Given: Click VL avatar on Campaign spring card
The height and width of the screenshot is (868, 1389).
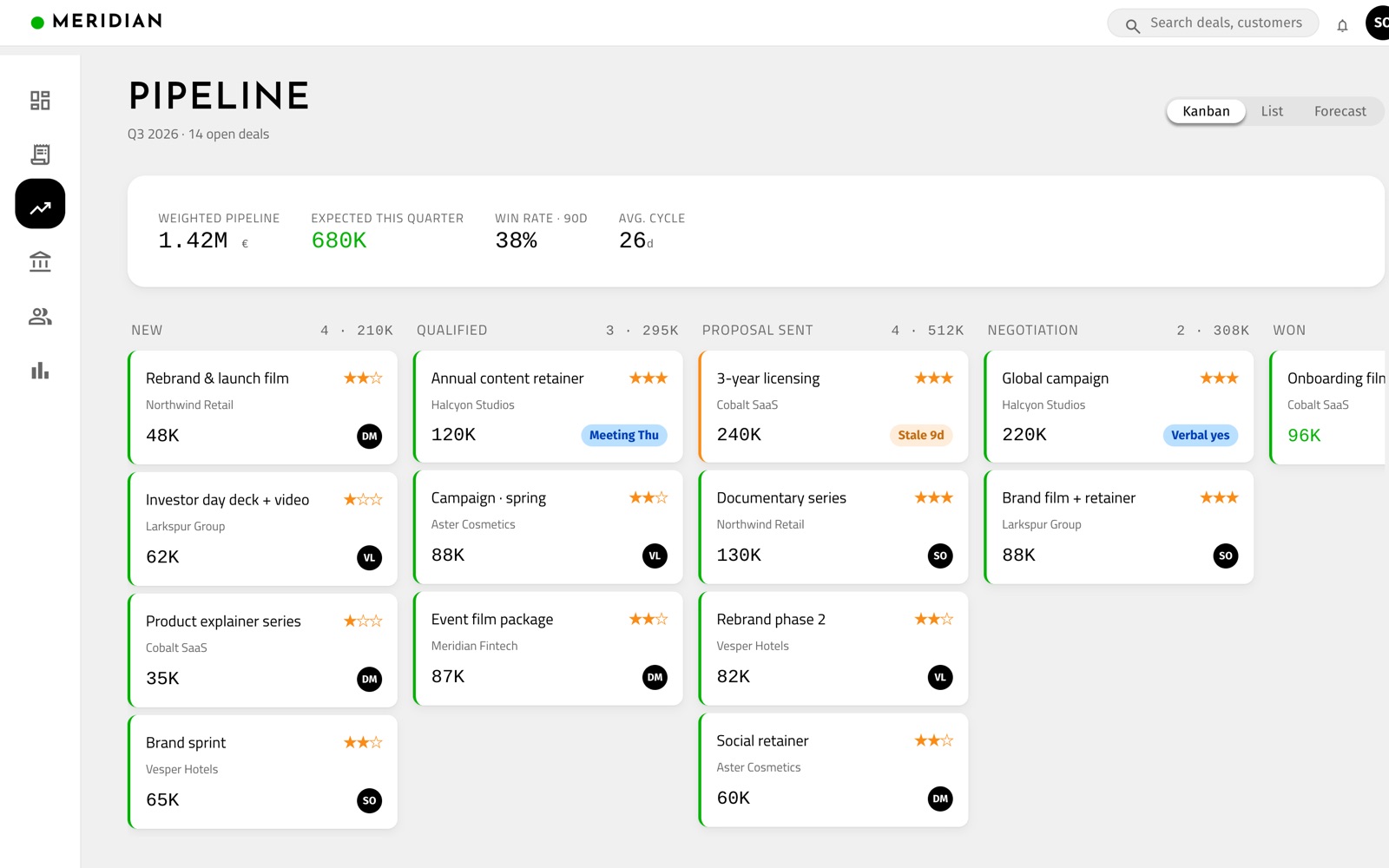Looking at the screenshot, I should pos(655,556).
